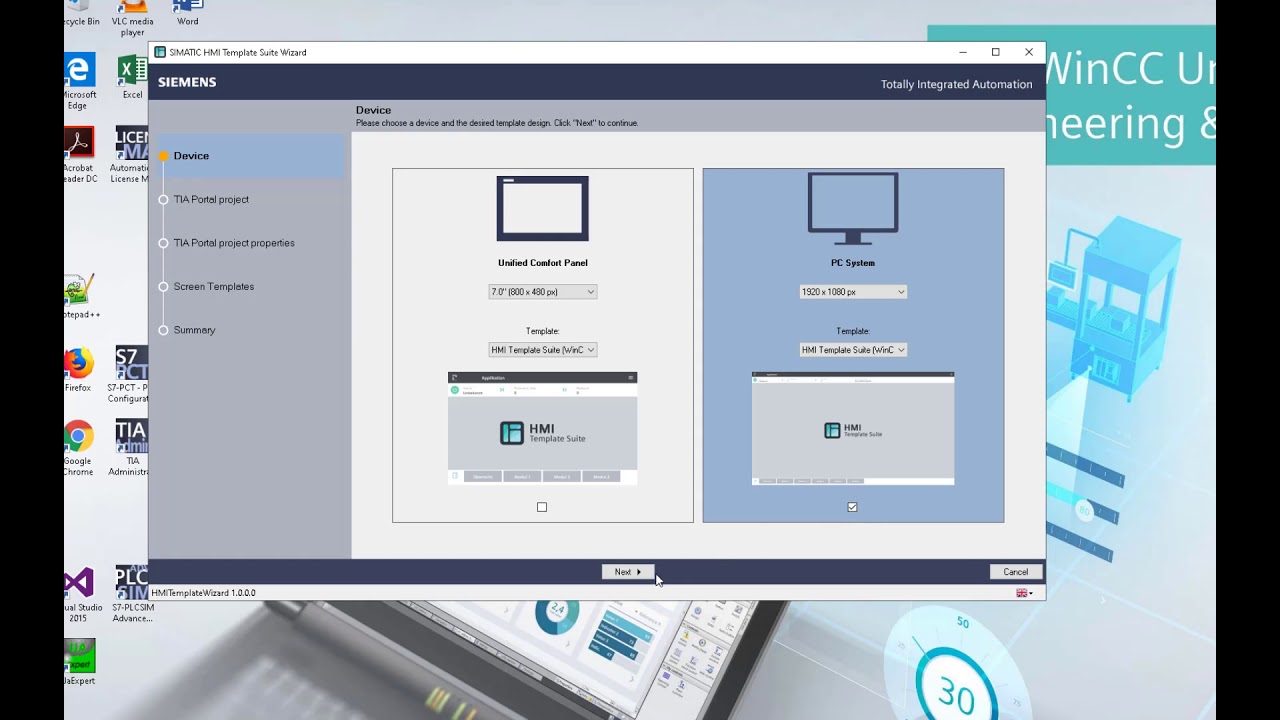Open TIA Administrator desktop icon
This screenshot has height=720, width=1280.
click(130, 448)
